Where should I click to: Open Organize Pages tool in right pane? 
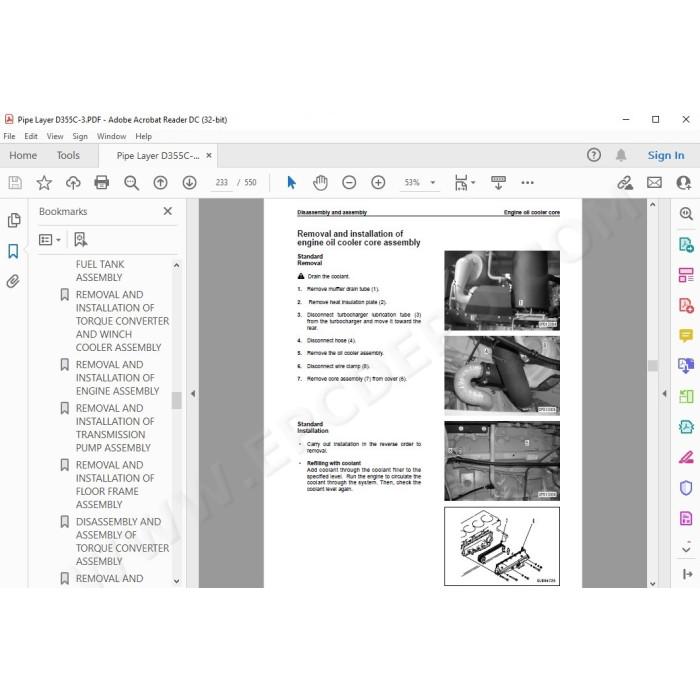686,275
